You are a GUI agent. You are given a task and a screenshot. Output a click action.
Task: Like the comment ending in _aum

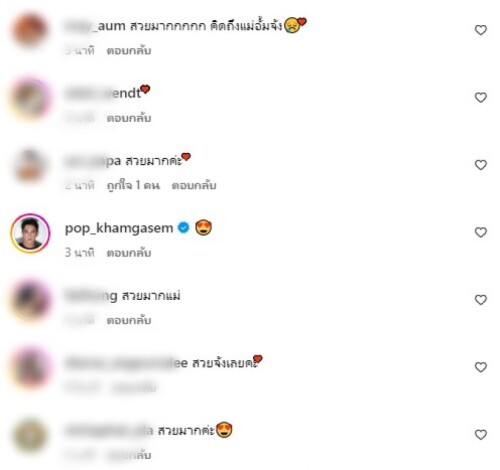click(481, 30)
